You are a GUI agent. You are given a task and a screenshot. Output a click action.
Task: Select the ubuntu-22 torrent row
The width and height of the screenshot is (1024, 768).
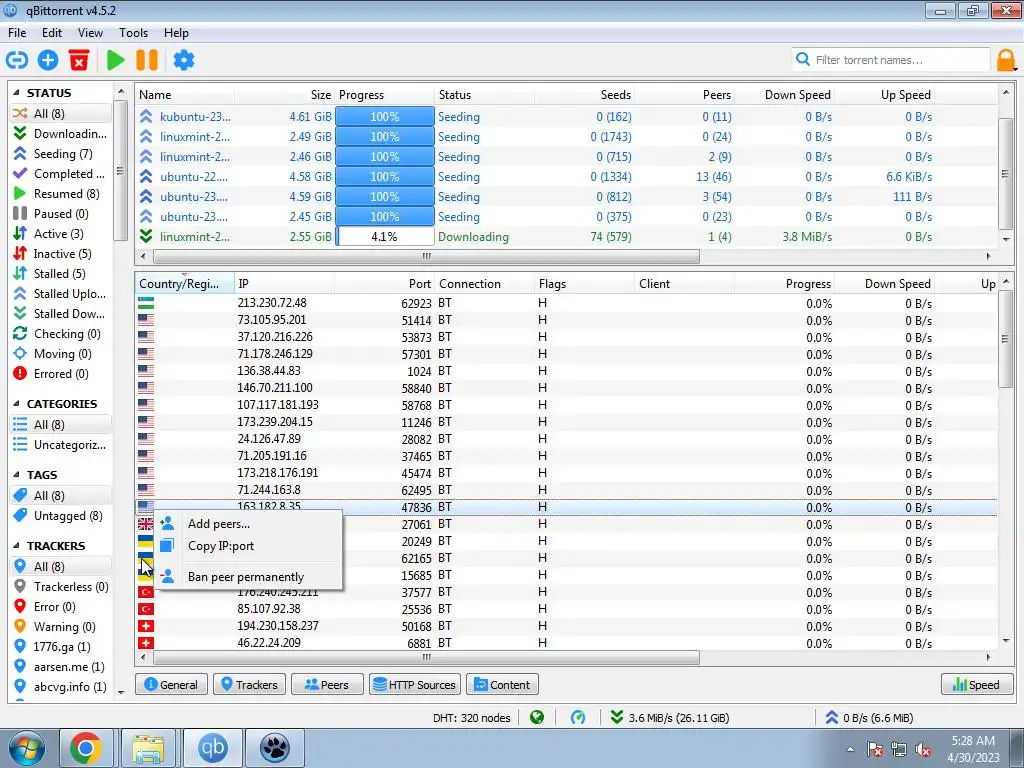[x=566, y=177]
